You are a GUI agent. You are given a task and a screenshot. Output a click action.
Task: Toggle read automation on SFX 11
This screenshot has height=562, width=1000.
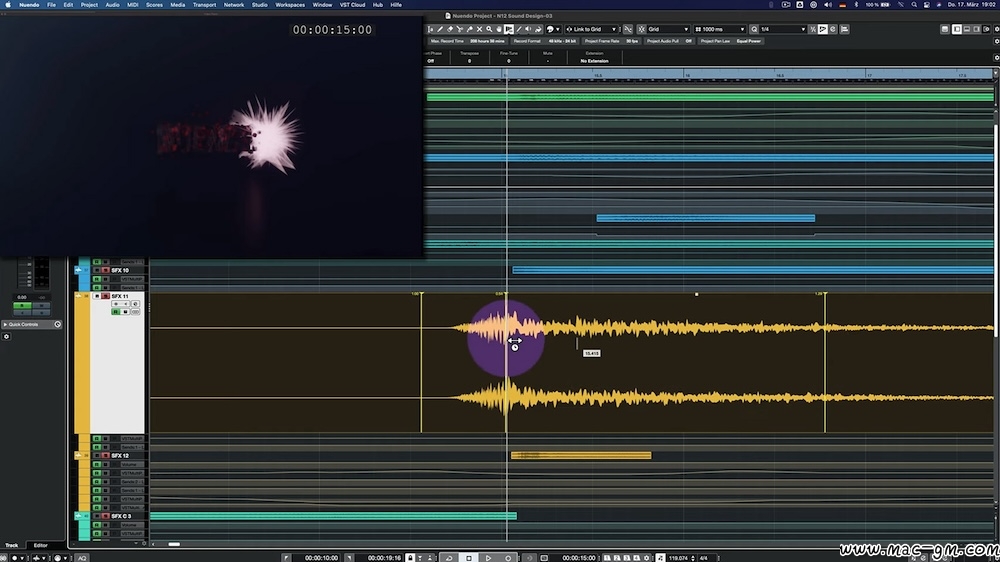click(115, 312)
